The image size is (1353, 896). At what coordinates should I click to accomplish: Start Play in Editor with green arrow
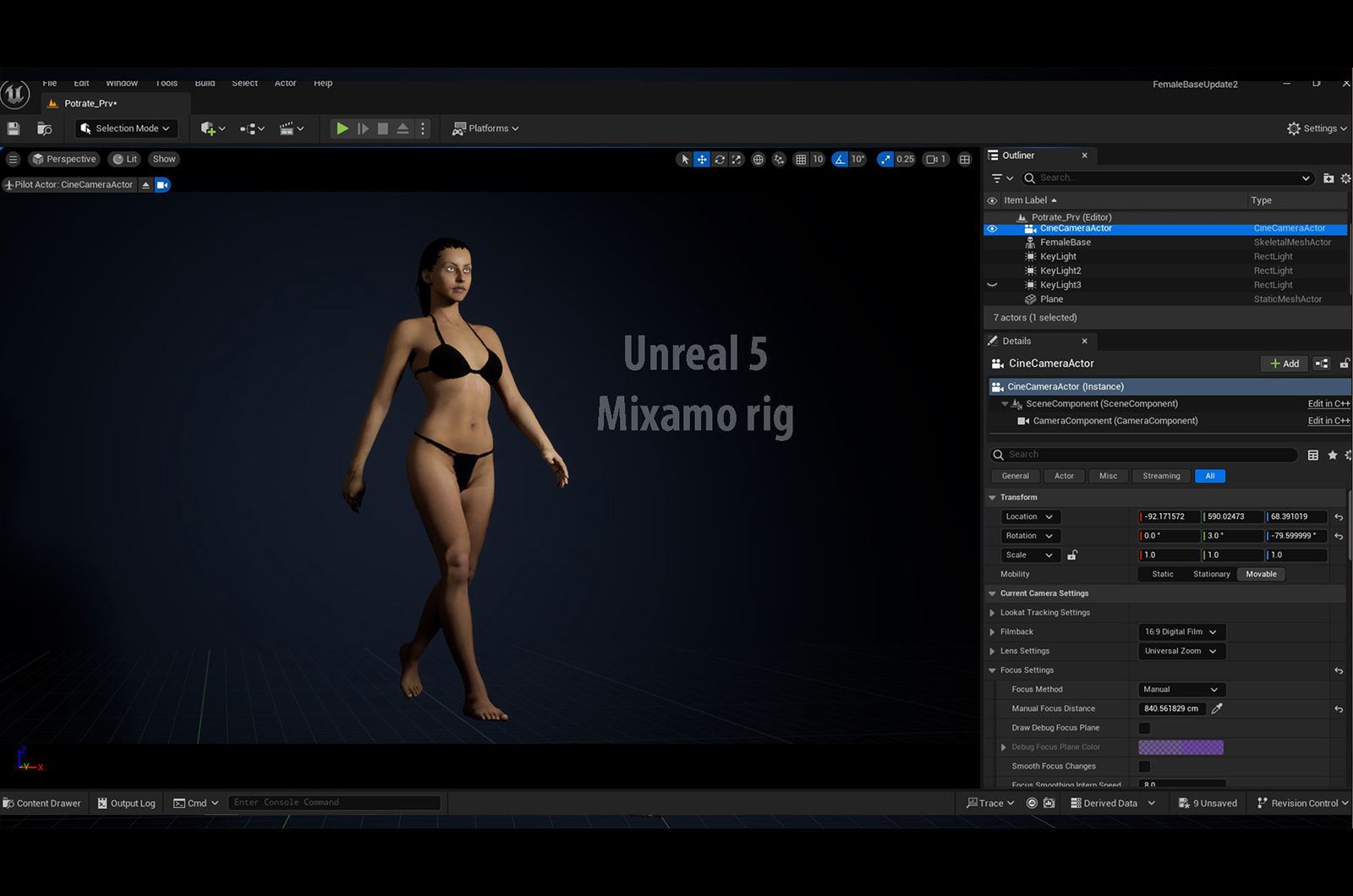point(342,128)
